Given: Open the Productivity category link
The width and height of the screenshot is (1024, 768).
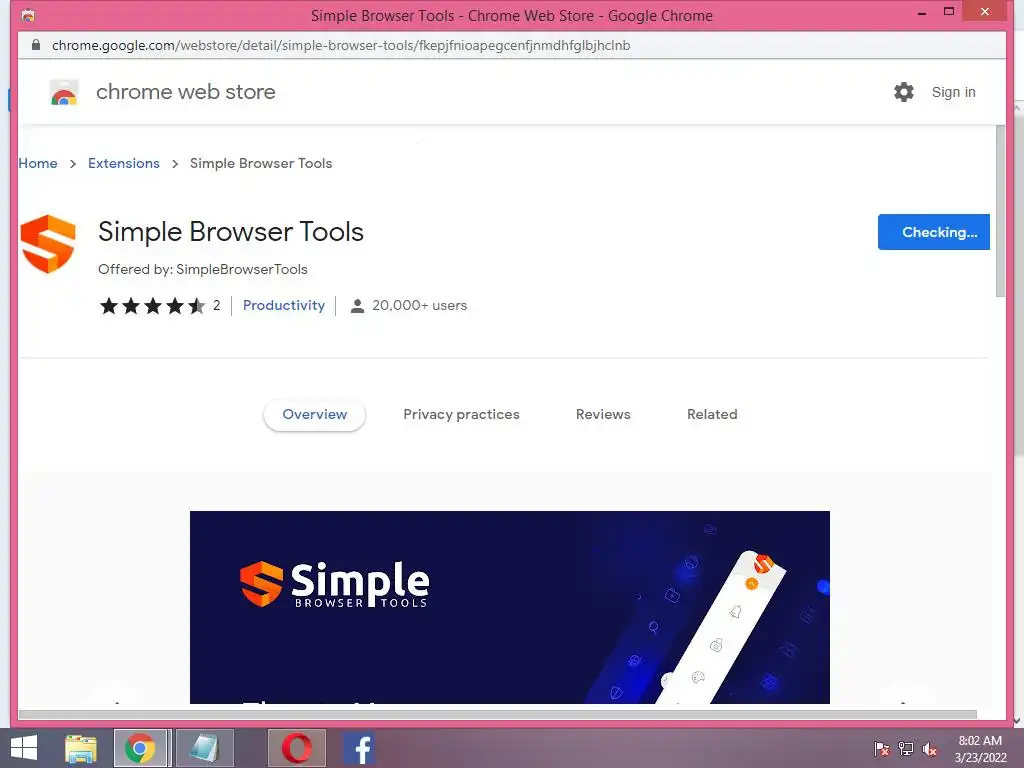Looking at the screenshot, I should point(283,305).
